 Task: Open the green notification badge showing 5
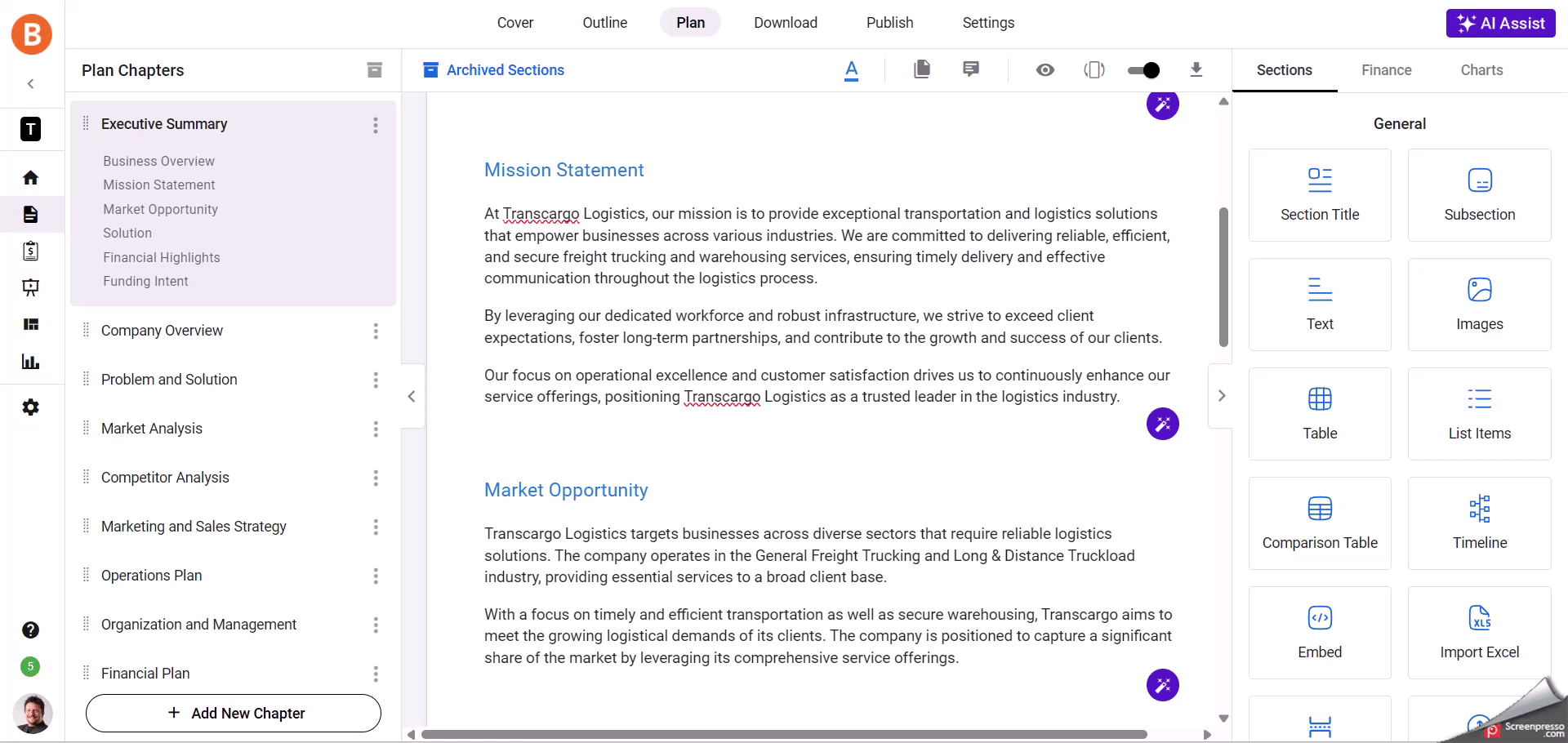click(30, 666)
